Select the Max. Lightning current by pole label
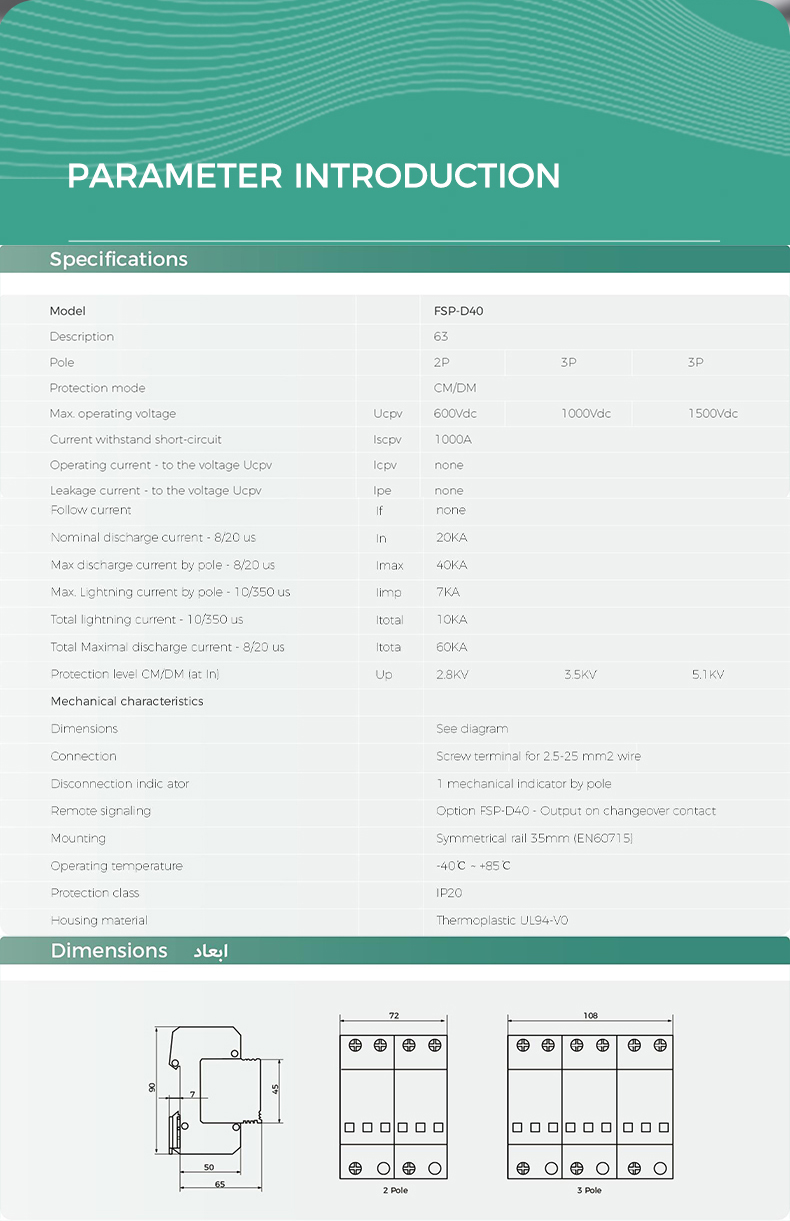Image resolution: width=790 pixels, height=1221 pixels. (x=171, y=593)
